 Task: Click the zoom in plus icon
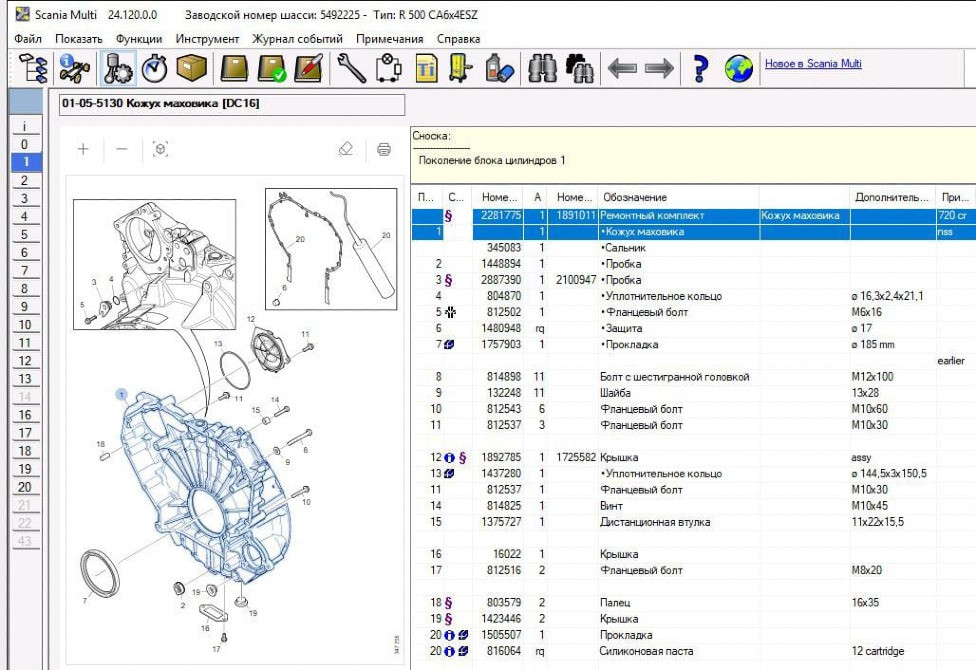pos(83,149)
